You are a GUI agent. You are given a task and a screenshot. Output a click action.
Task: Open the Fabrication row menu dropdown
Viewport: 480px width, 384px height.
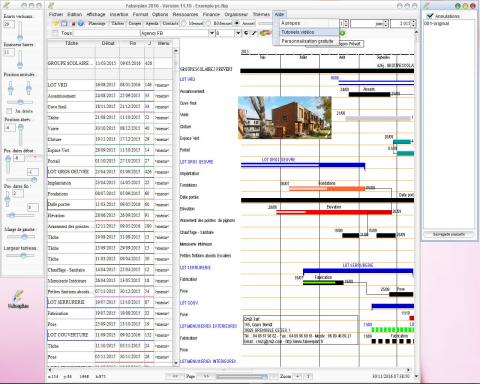[x=162, y=314]
